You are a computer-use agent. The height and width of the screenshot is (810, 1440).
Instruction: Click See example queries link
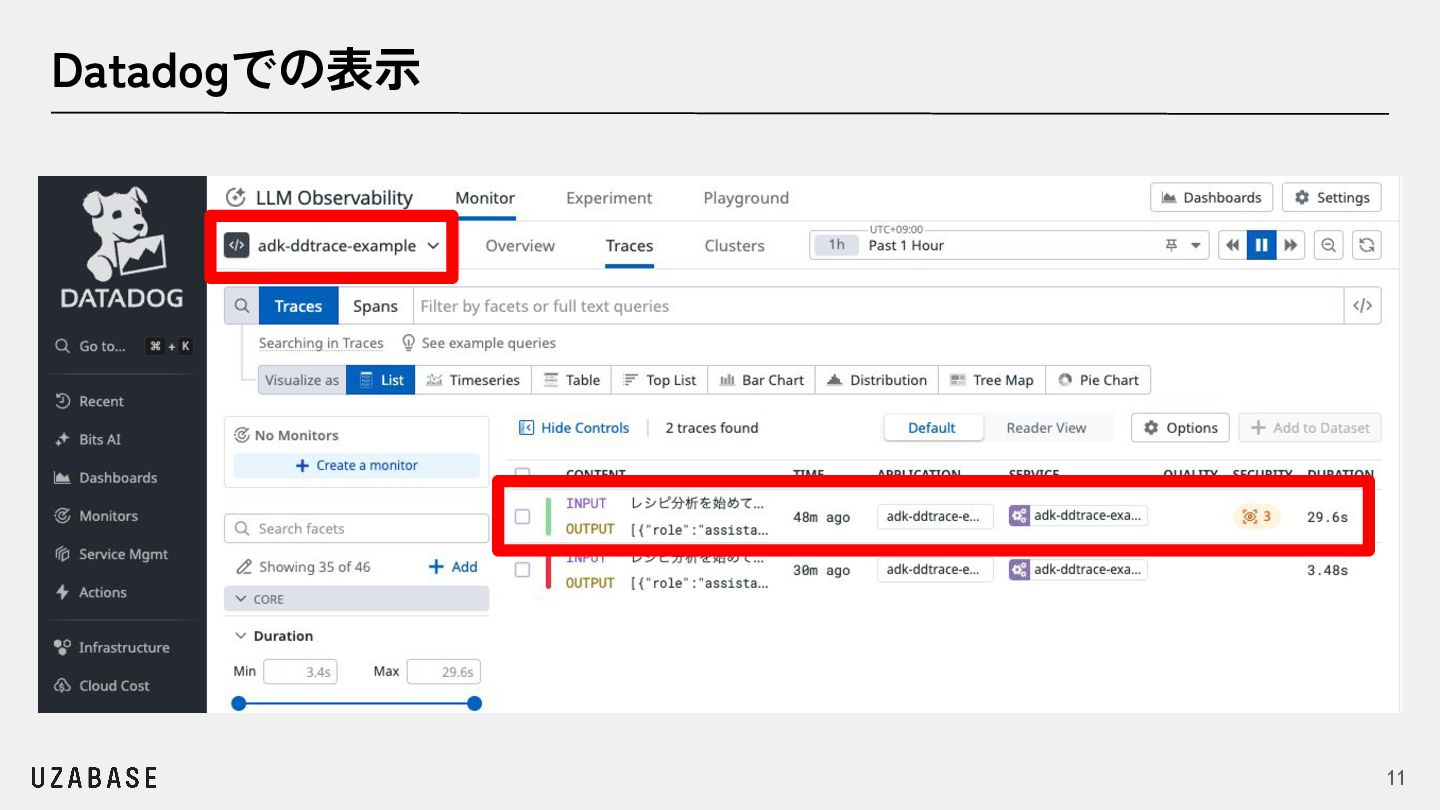[x=479, y=343]
